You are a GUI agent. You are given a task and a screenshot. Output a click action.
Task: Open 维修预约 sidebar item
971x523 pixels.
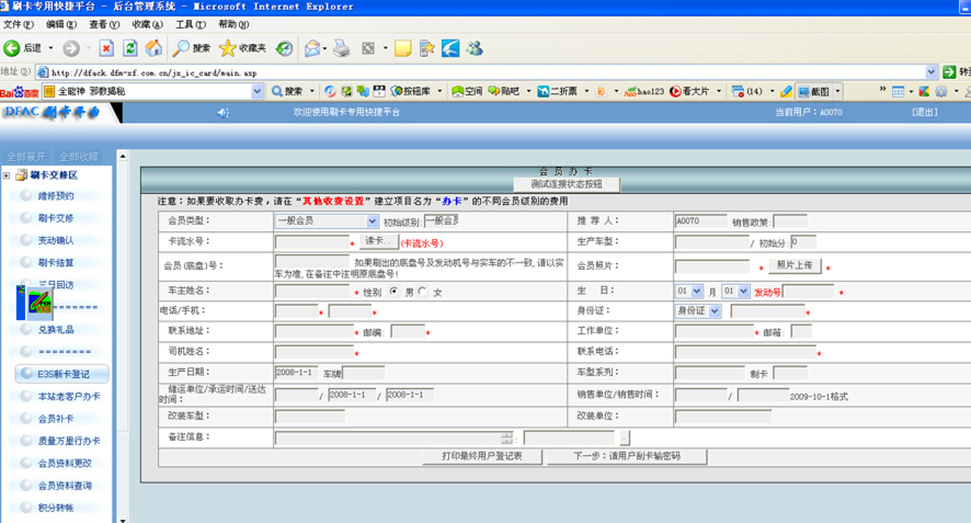tap(56, 196)
